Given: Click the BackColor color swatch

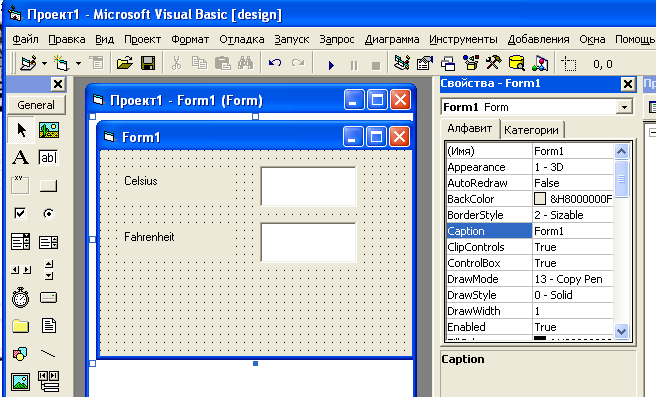Looking at the screenshot, I should click(x=540, y=199).
